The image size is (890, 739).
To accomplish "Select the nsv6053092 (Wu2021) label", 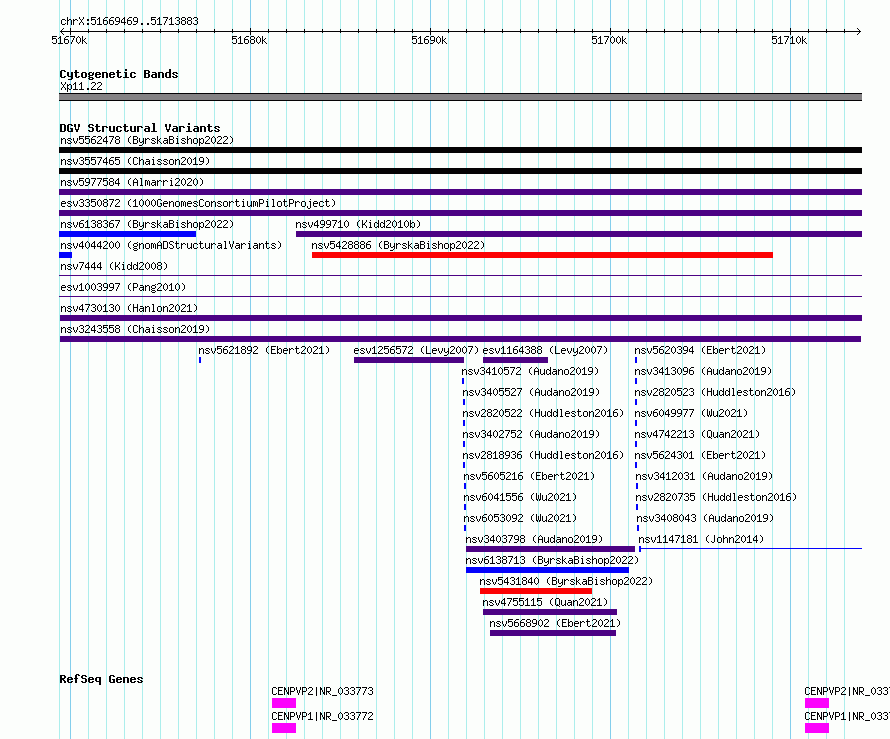I will 520,518.
